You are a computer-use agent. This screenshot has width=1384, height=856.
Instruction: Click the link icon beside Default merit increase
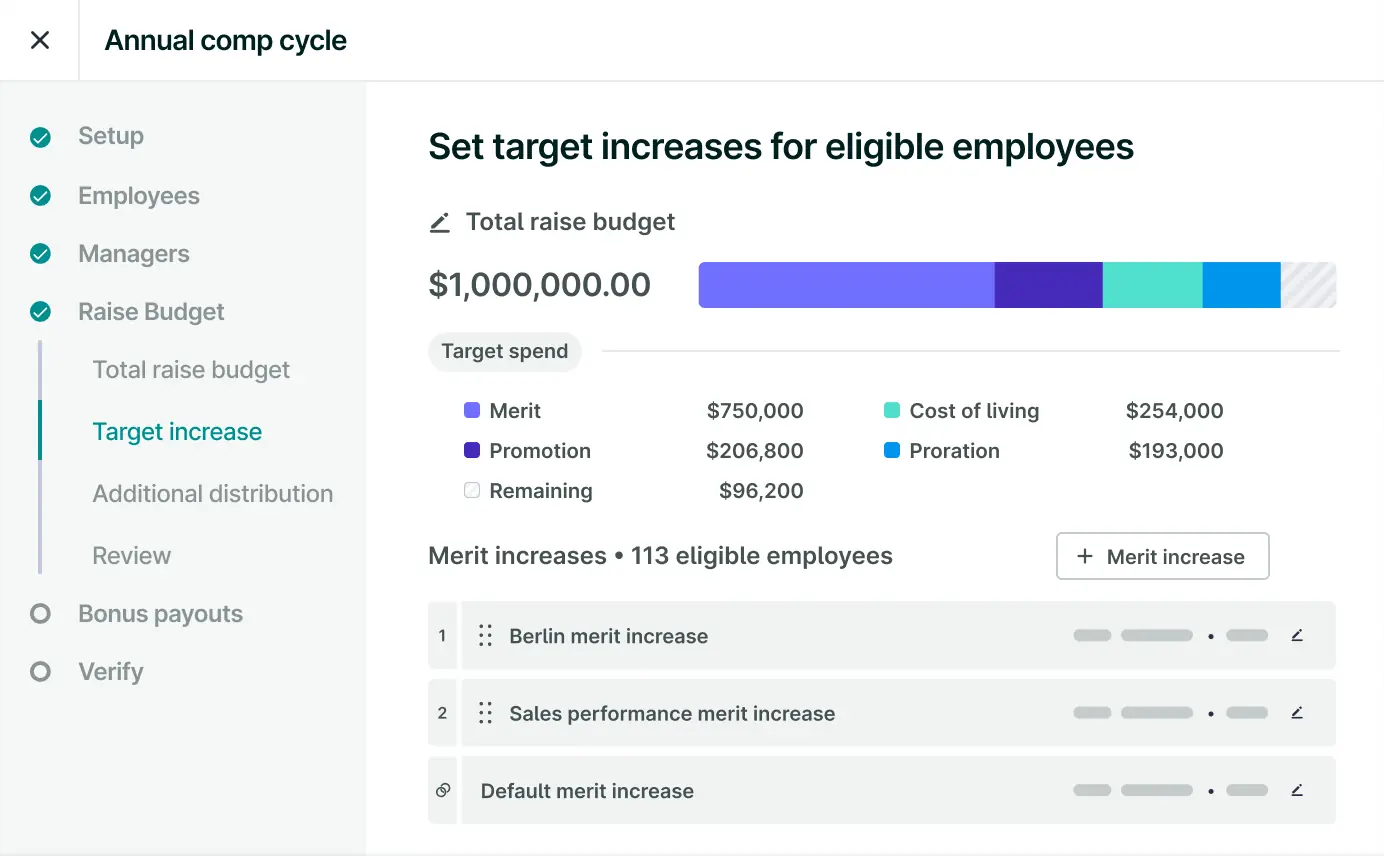[443, 790]
